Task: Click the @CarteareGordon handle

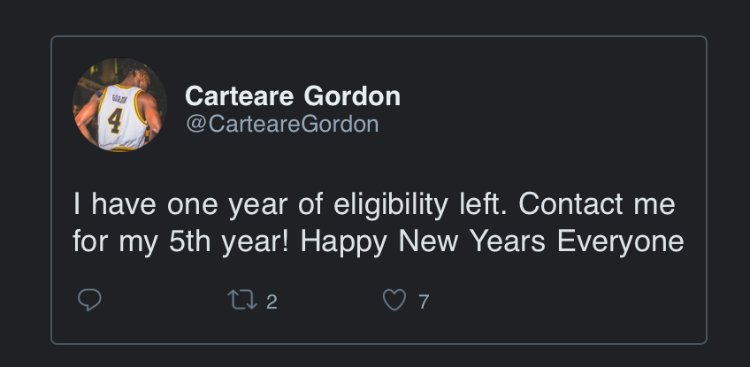Action: [x=282, y=124]
